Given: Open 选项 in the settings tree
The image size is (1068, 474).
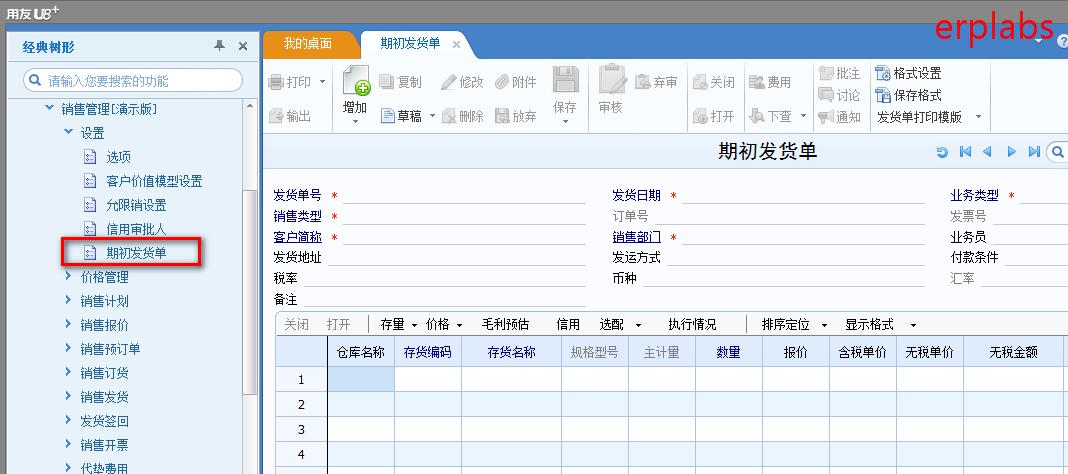Looking at the screenshot, I should pyautogui.click(x=119, y=157).
